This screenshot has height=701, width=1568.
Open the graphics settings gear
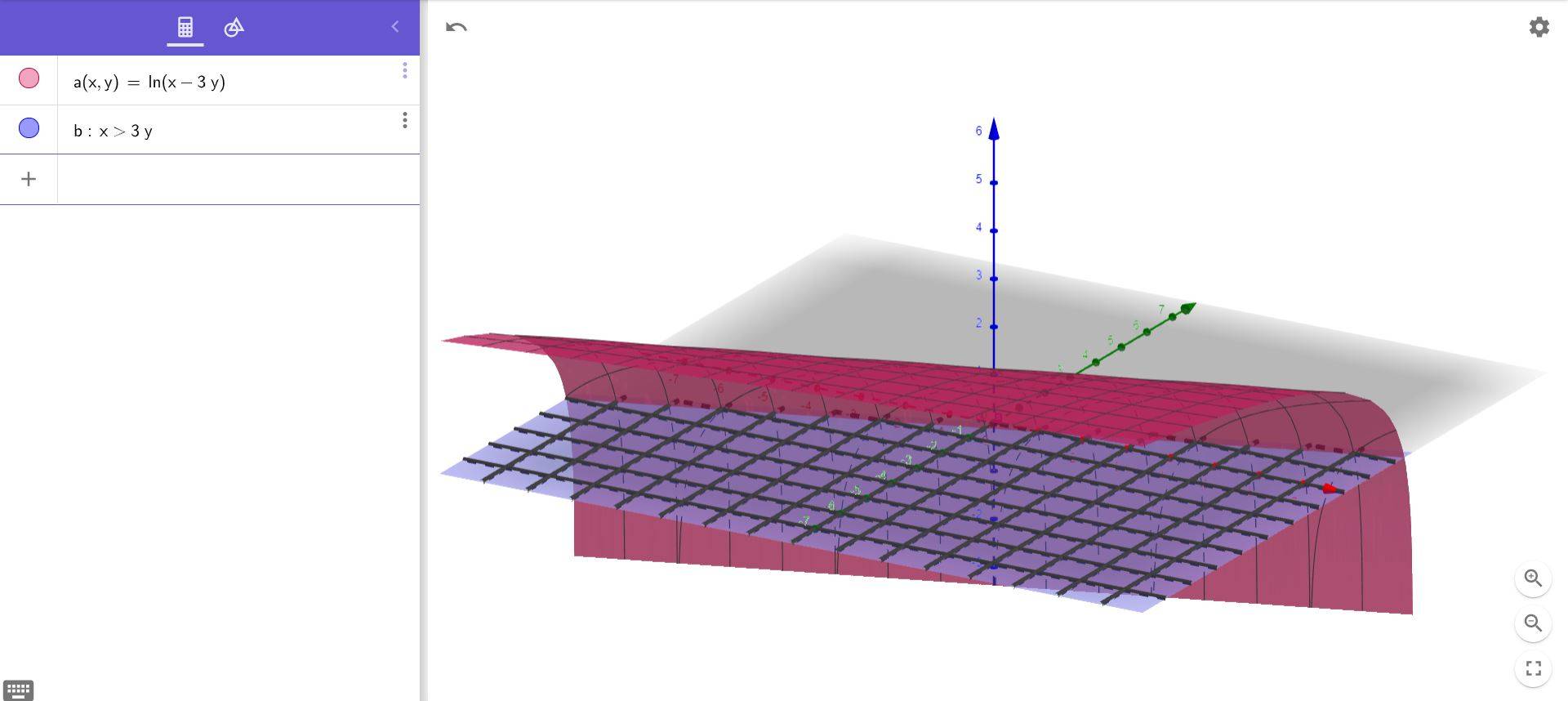(1539, 27)
